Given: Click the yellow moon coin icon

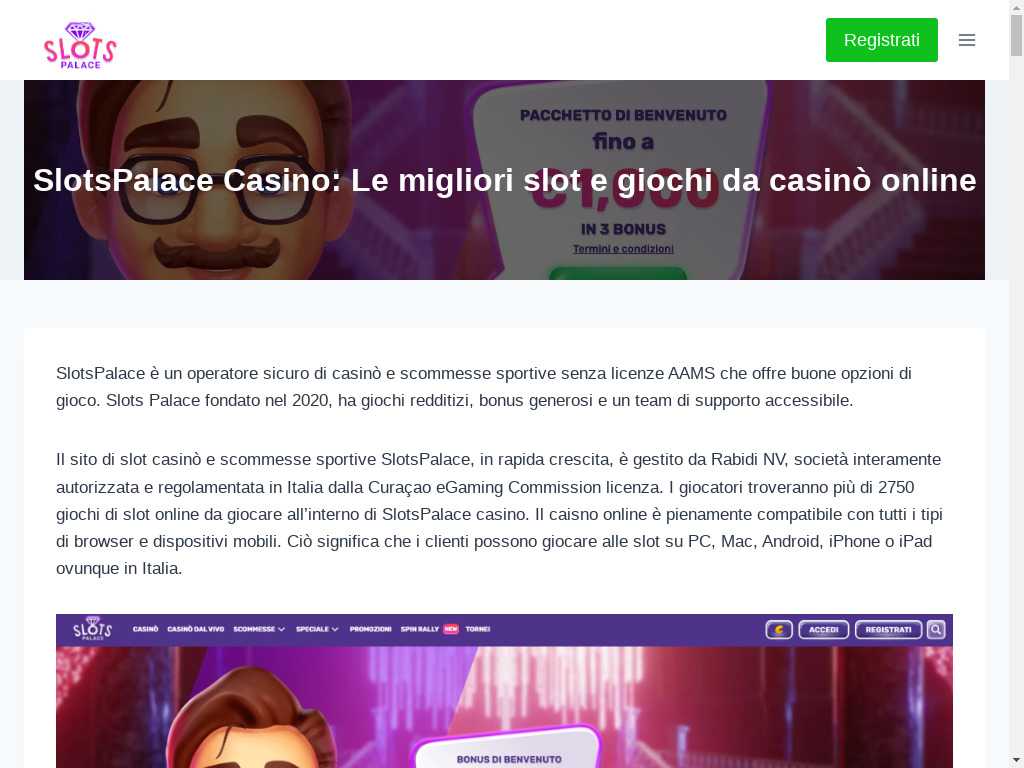Looking at the screenshot, I should tap(779, 630).
